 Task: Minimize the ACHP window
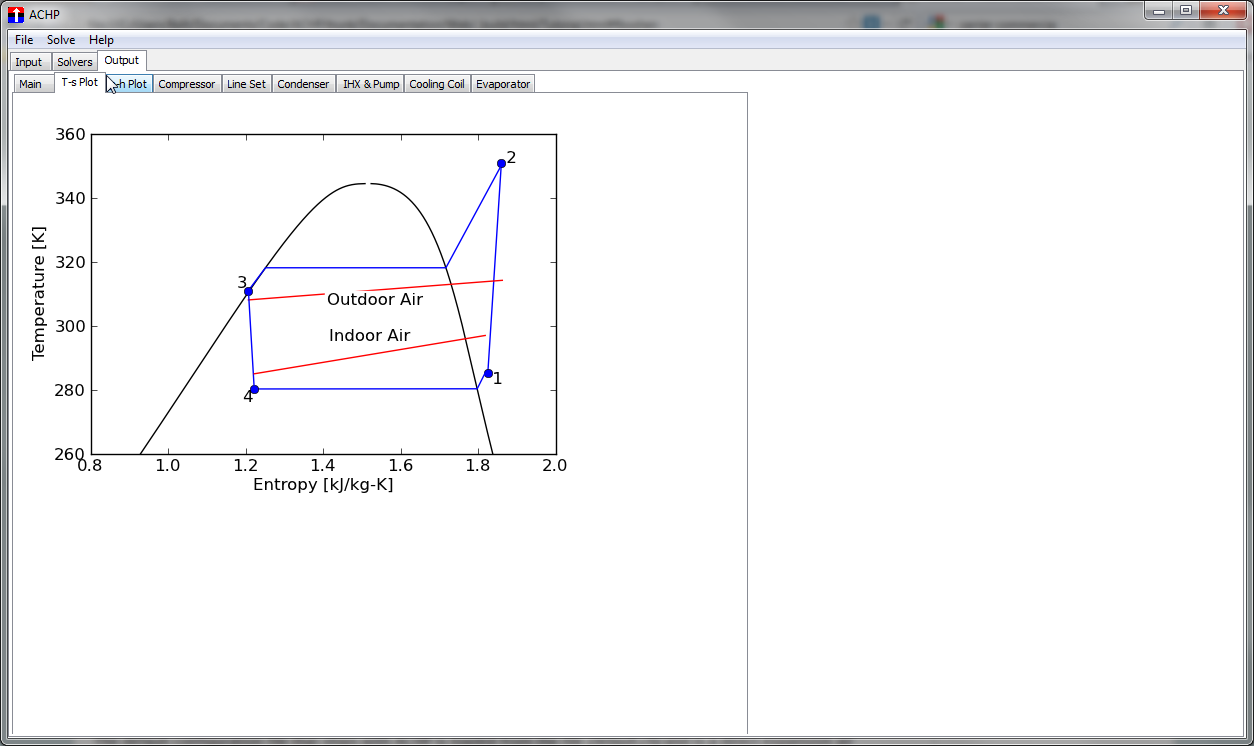click(x=1159, y=10)
